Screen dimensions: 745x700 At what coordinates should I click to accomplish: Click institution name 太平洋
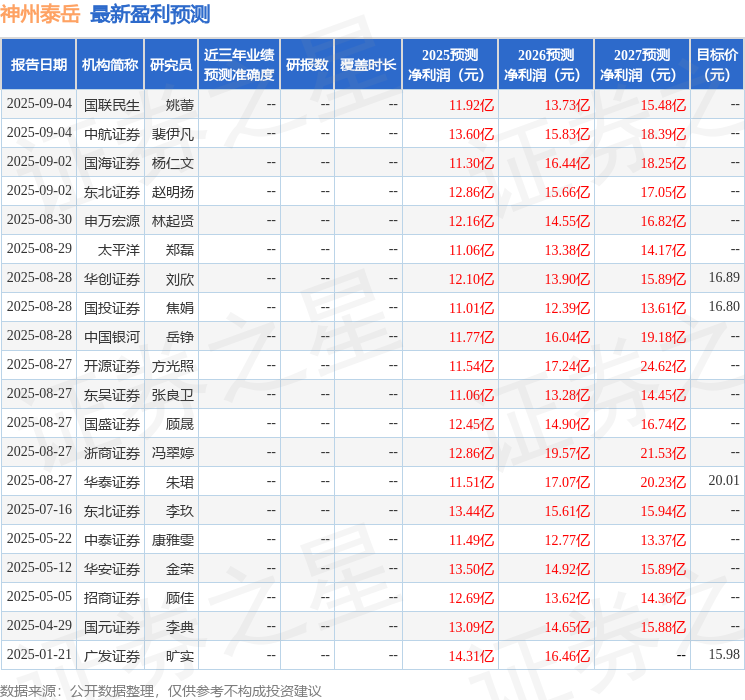tap(118, 250)
